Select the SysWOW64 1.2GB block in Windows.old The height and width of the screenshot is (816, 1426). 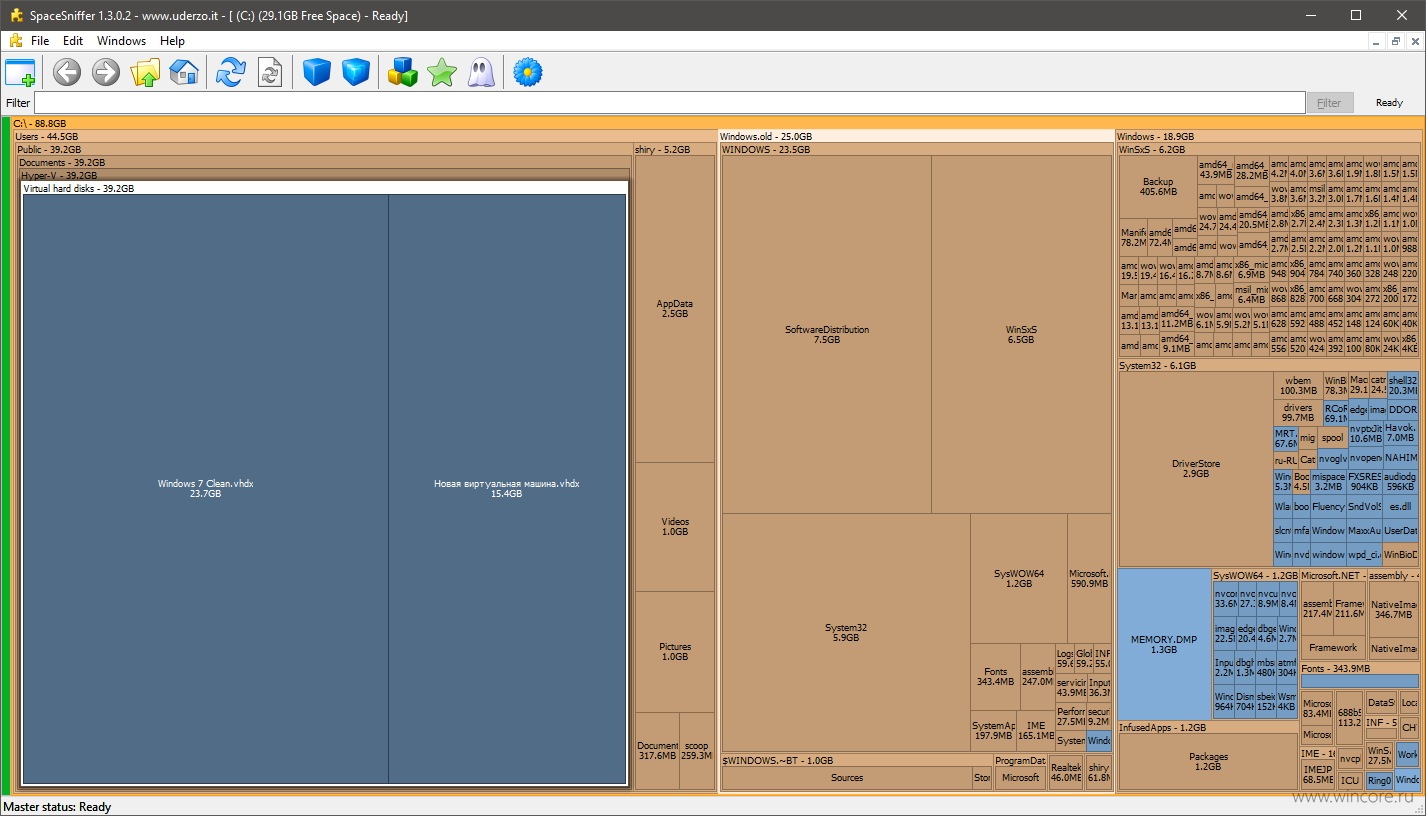[1019, 579]
